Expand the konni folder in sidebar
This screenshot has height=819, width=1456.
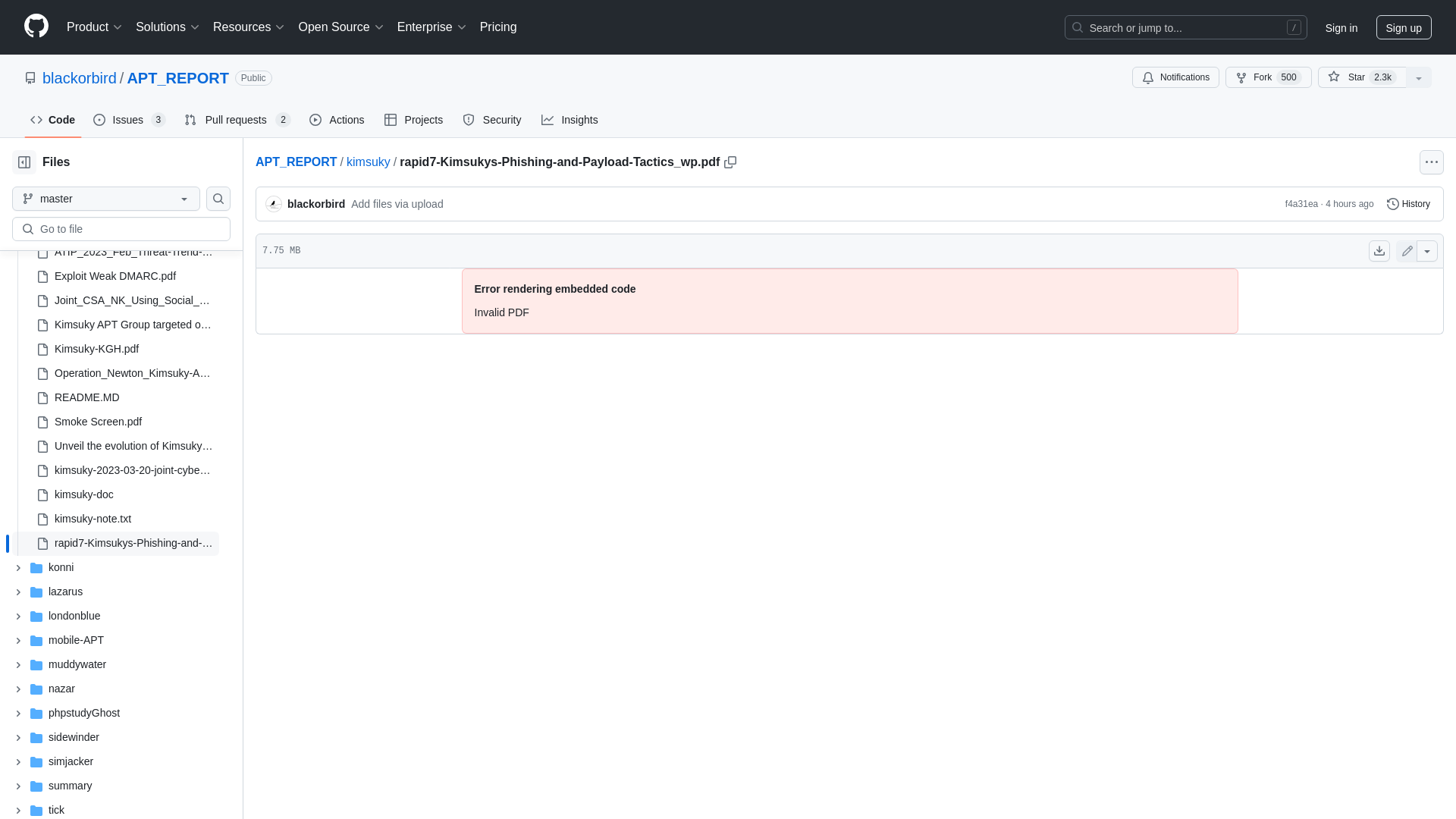click(18, 567)
